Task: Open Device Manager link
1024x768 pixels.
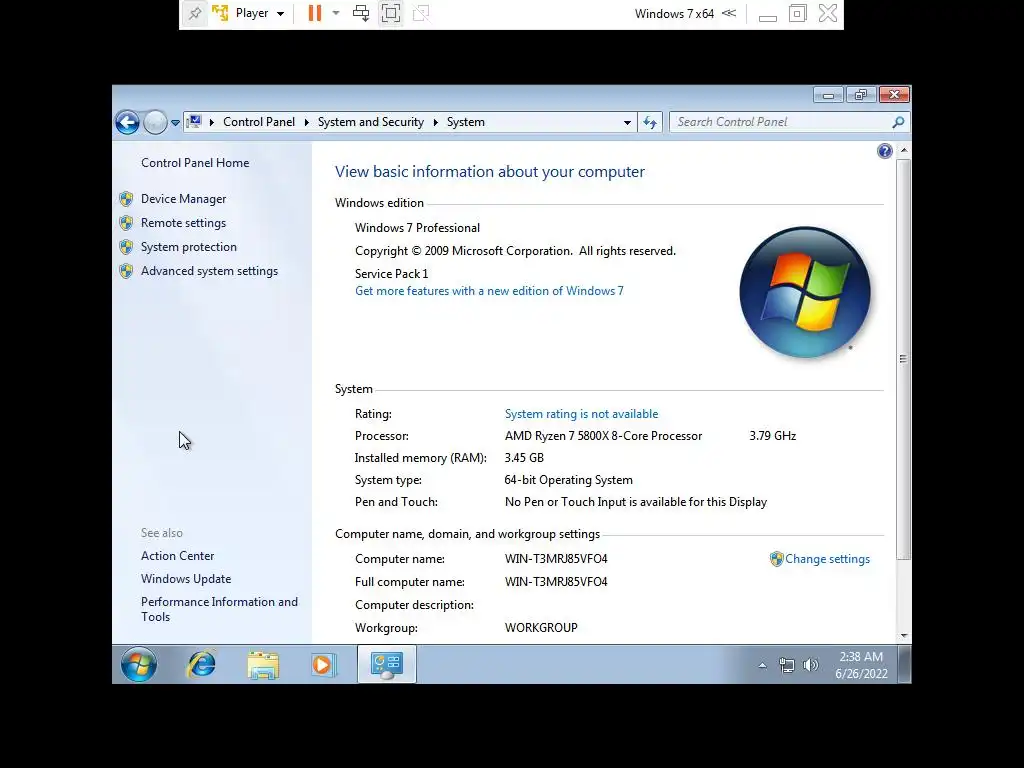Action: [184, 199]
